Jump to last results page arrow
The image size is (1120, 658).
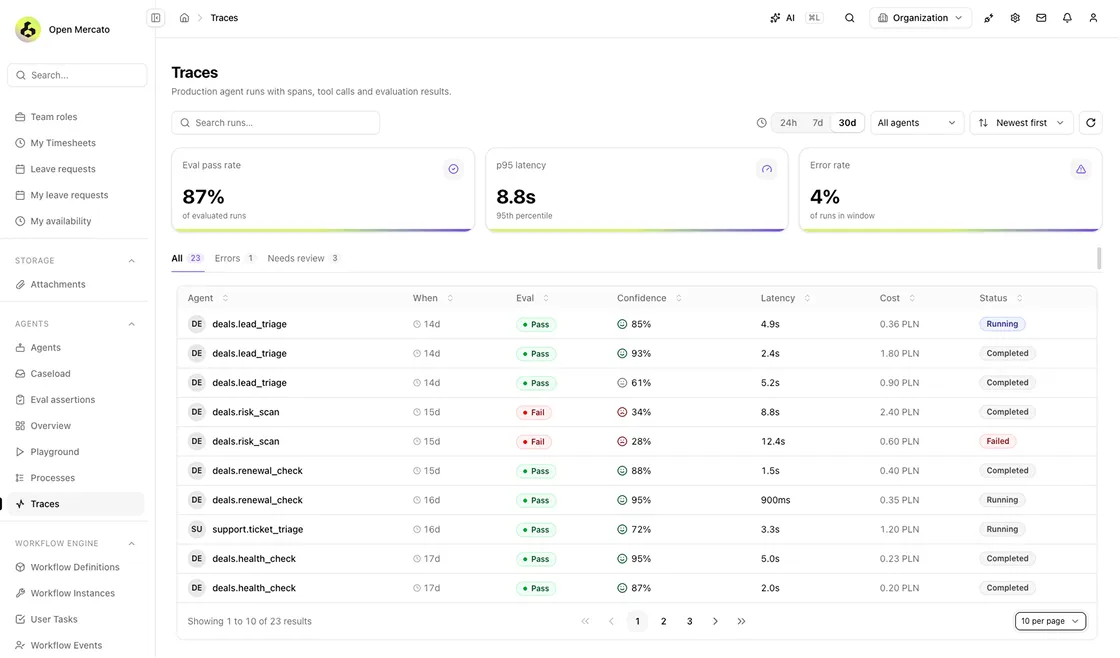pyautogui.click(x=741, y=622)
